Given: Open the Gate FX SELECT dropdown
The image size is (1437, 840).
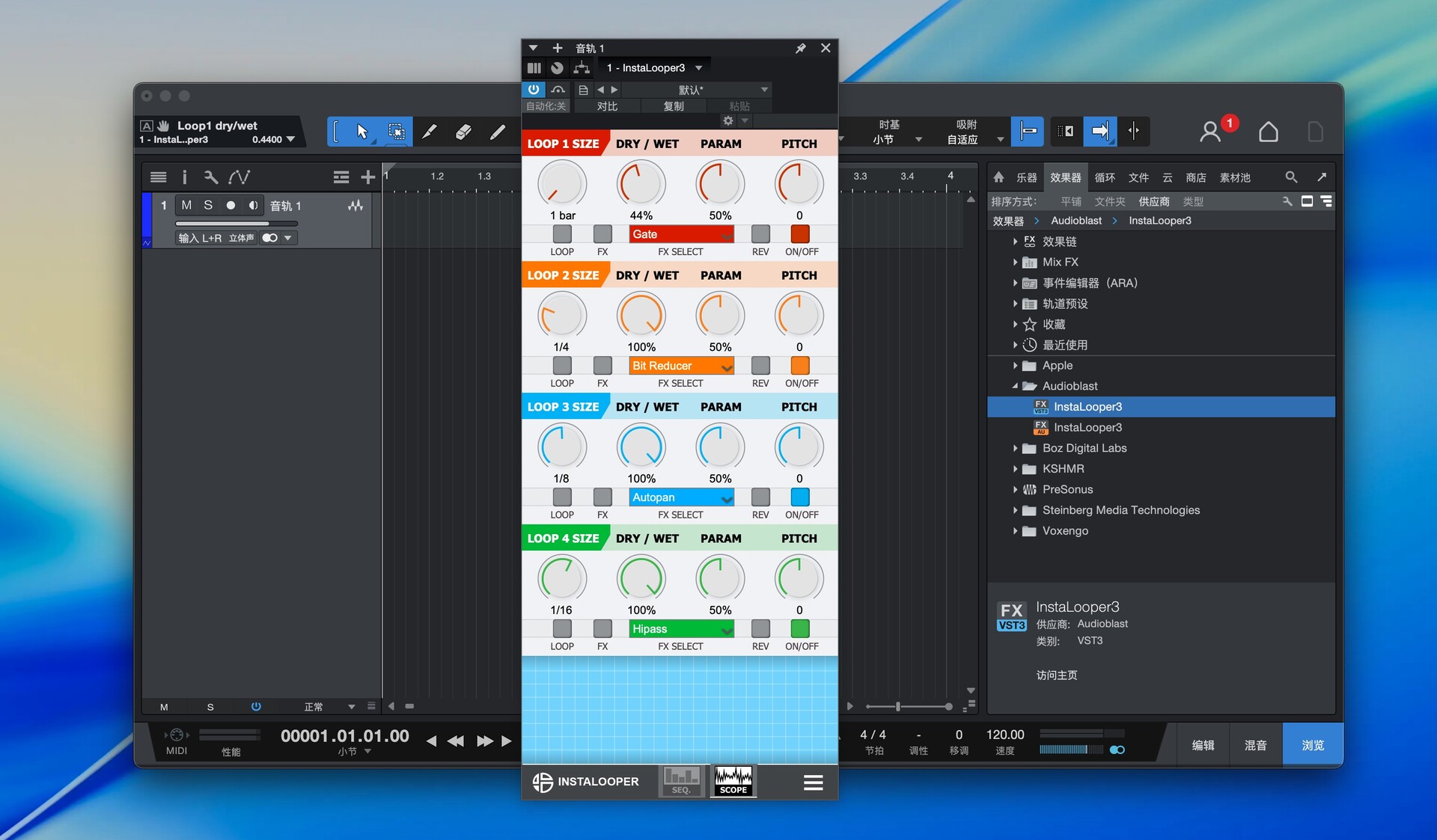Looking at the screenshot, I should click(681, 234).
